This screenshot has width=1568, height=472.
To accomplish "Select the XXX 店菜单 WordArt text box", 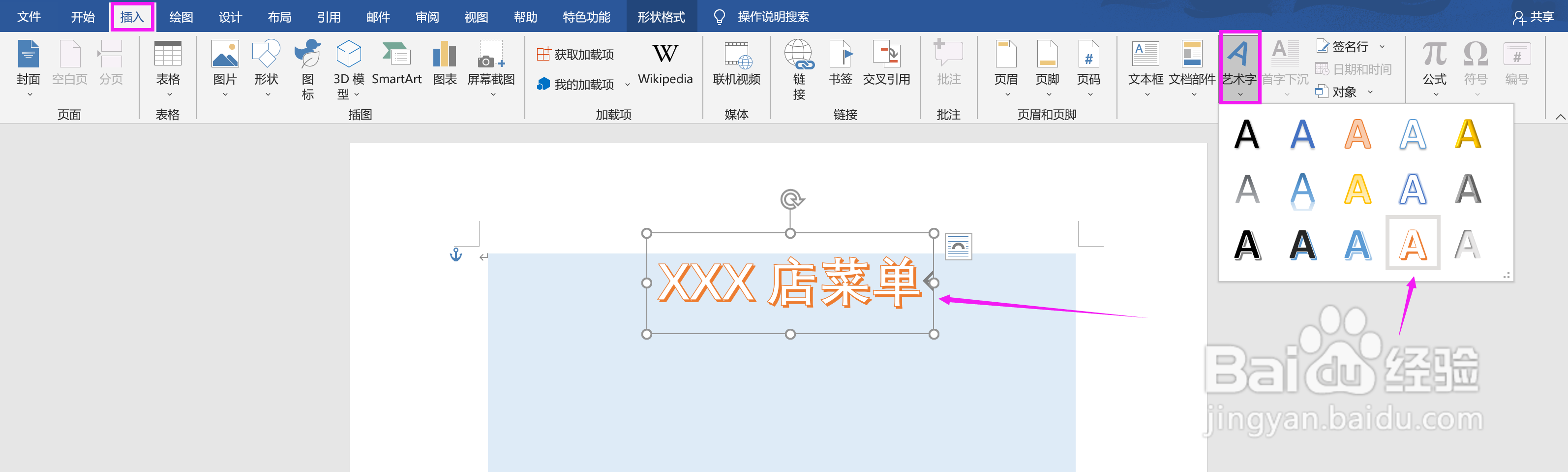I will point(790,283).
